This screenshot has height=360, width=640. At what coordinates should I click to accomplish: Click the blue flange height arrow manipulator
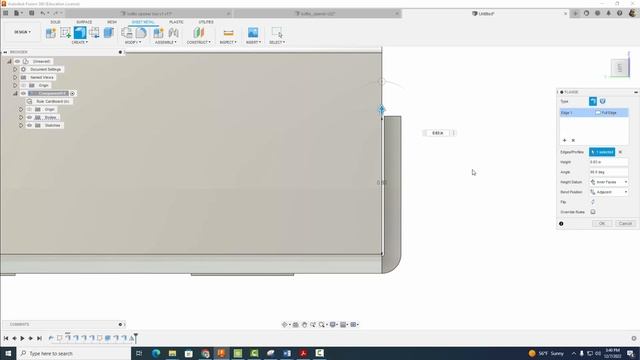click(x=382, y=109)
